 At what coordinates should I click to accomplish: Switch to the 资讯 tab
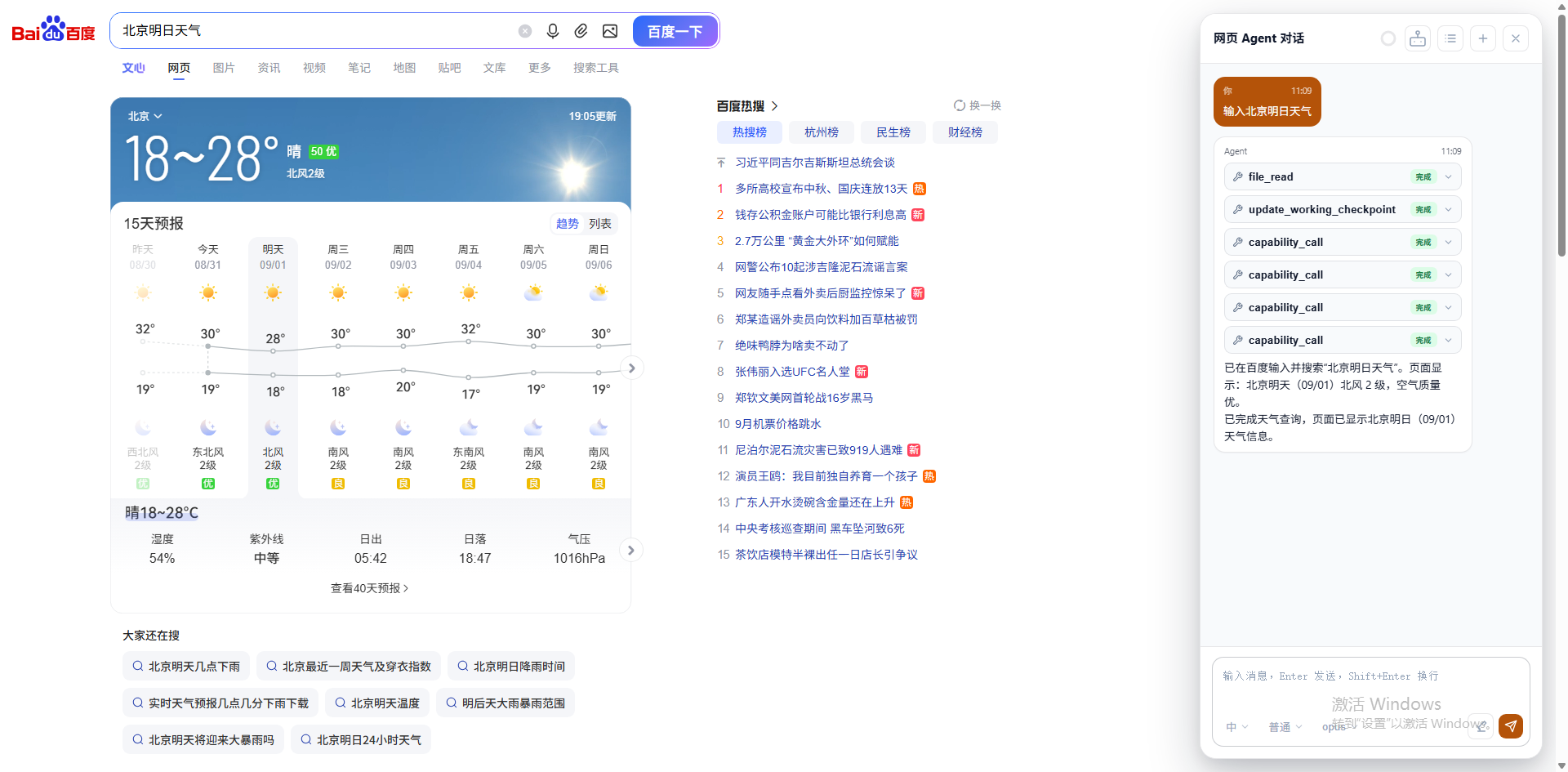(269, 68)
